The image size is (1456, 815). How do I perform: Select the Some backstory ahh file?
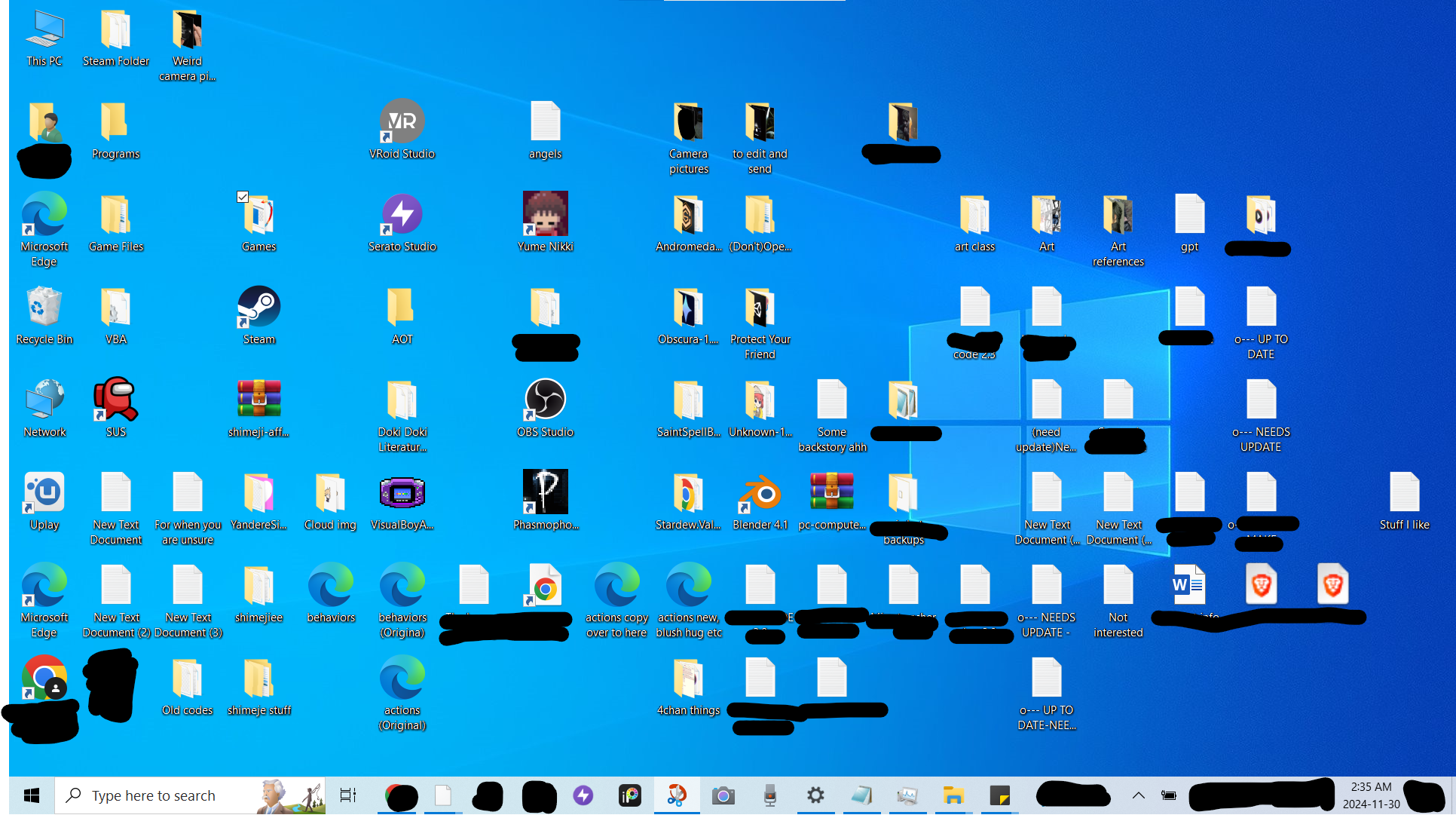[x=831, y=415]
